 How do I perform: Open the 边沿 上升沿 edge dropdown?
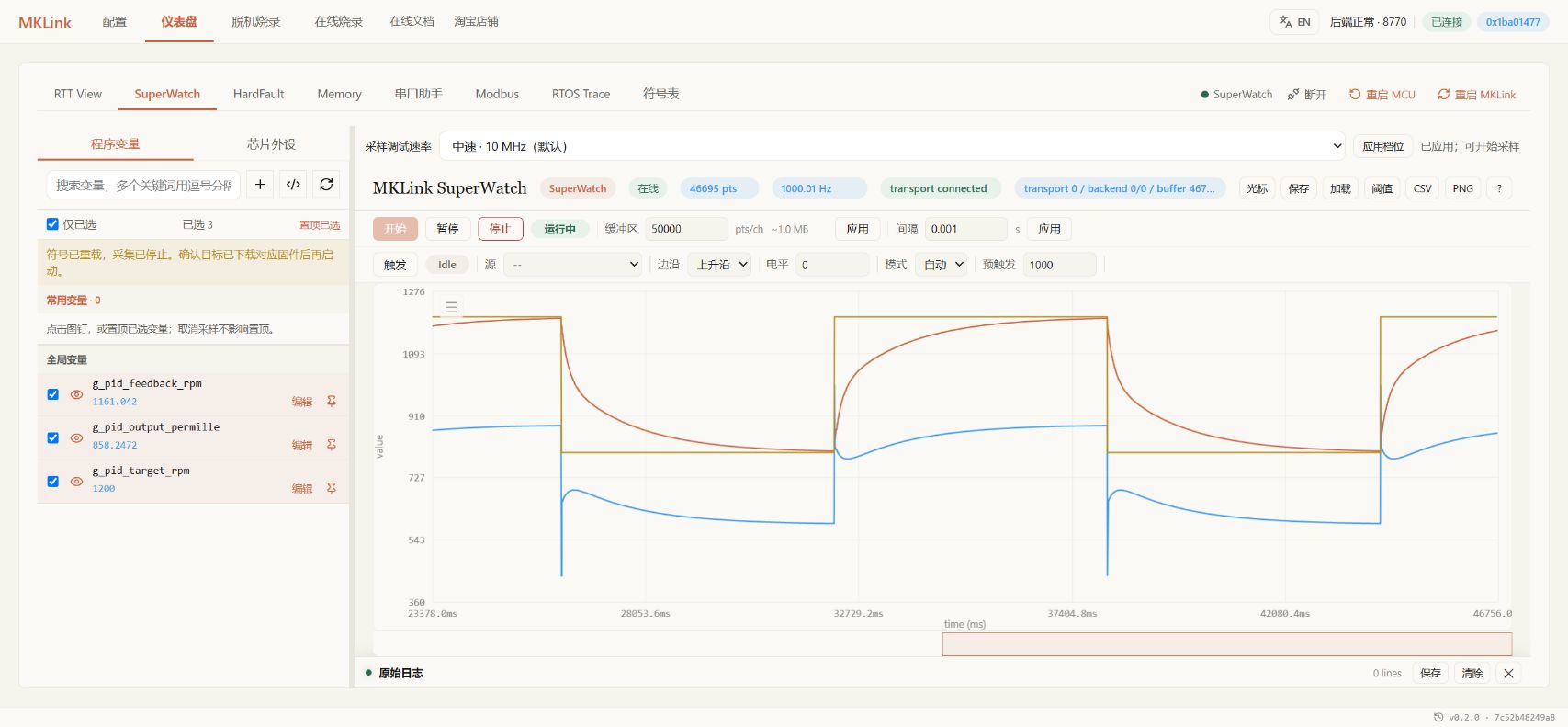click(x=719, y=265)
